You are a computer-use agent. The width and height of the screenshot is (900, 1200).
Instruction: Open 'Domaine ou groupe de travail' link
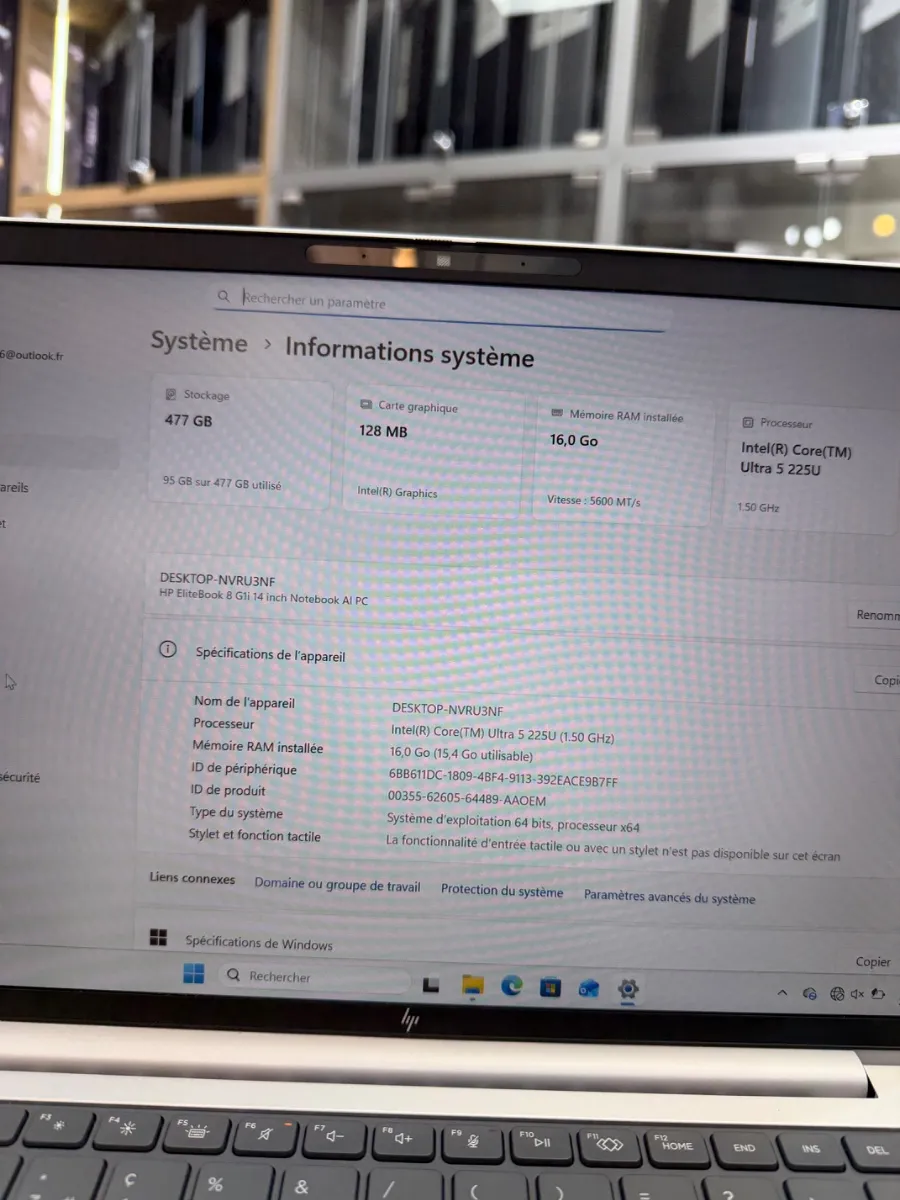click(337, 885)
